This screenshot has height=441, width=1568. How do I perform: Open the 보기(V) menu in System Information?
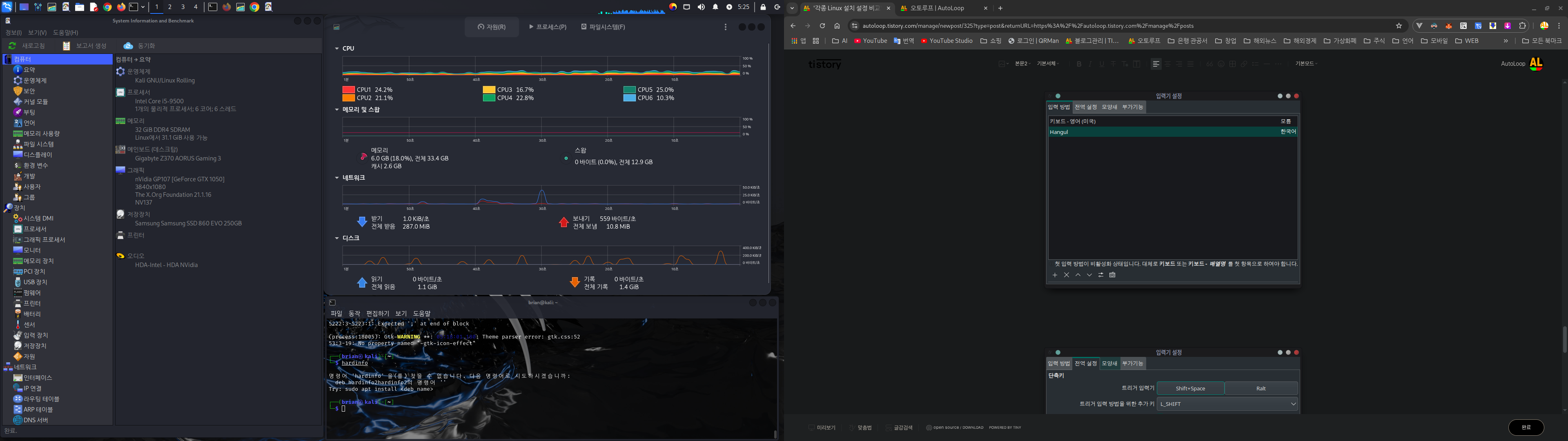[x=37, y=32]
